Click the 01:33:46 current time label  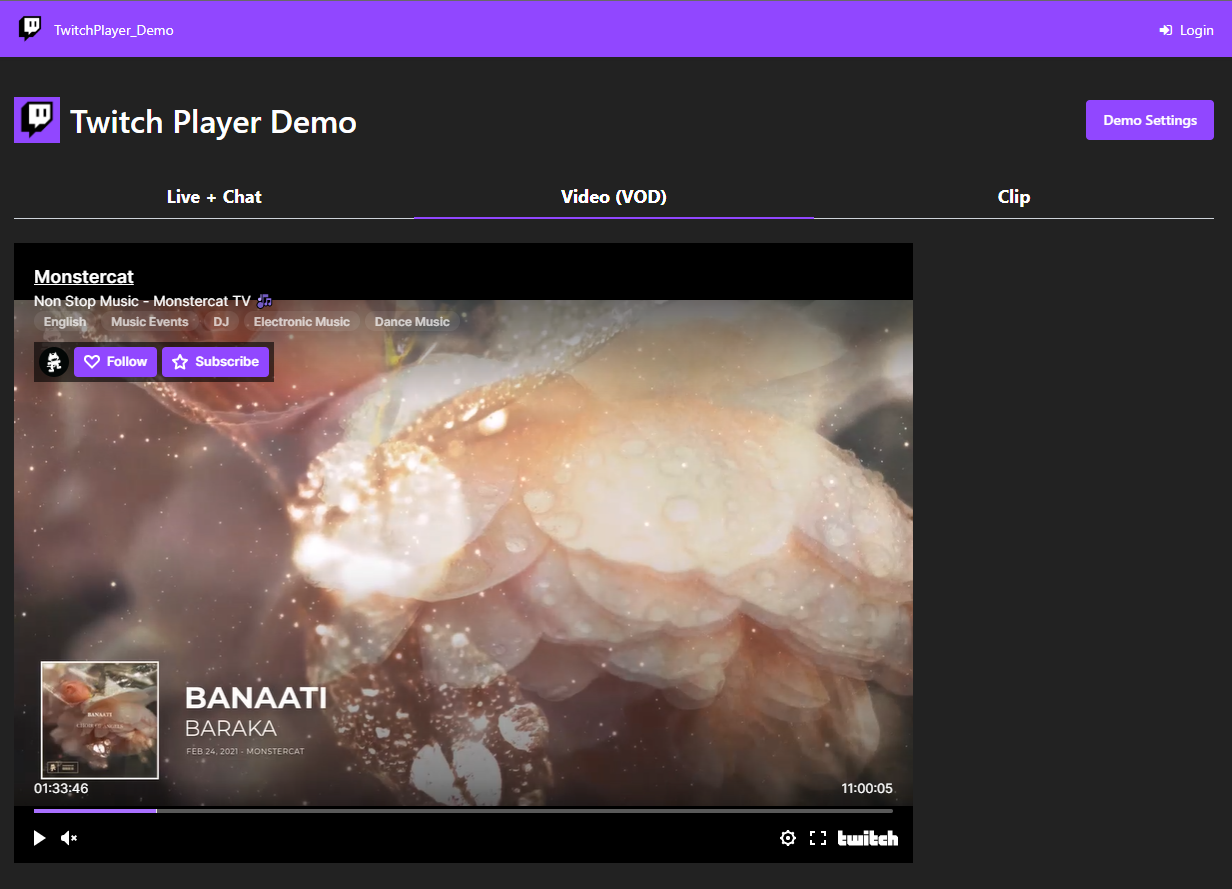[61, 789]
